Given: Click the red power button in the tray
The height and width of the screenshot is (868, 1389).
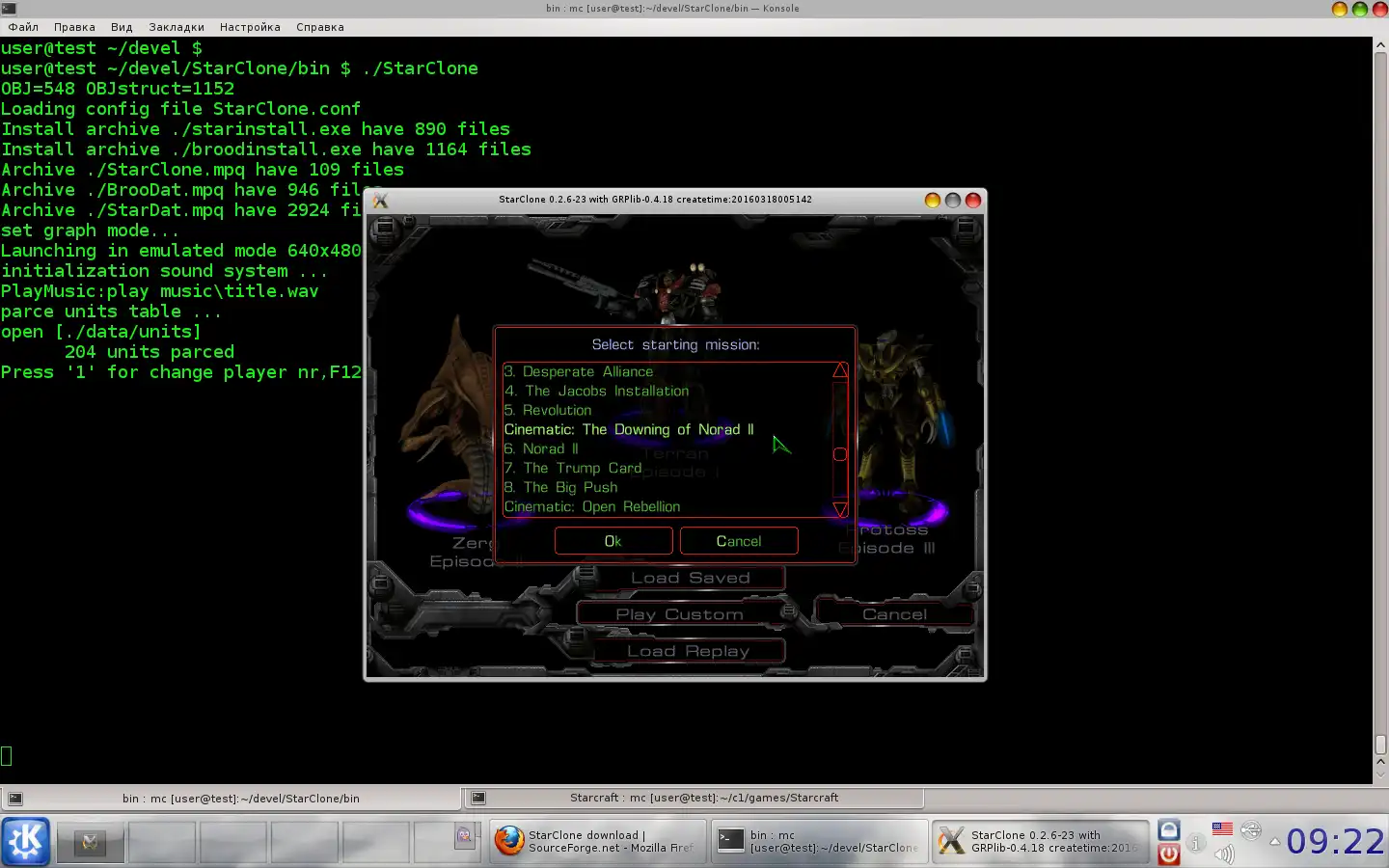Looking at the screenshot, I should (x=1169, y=854).
